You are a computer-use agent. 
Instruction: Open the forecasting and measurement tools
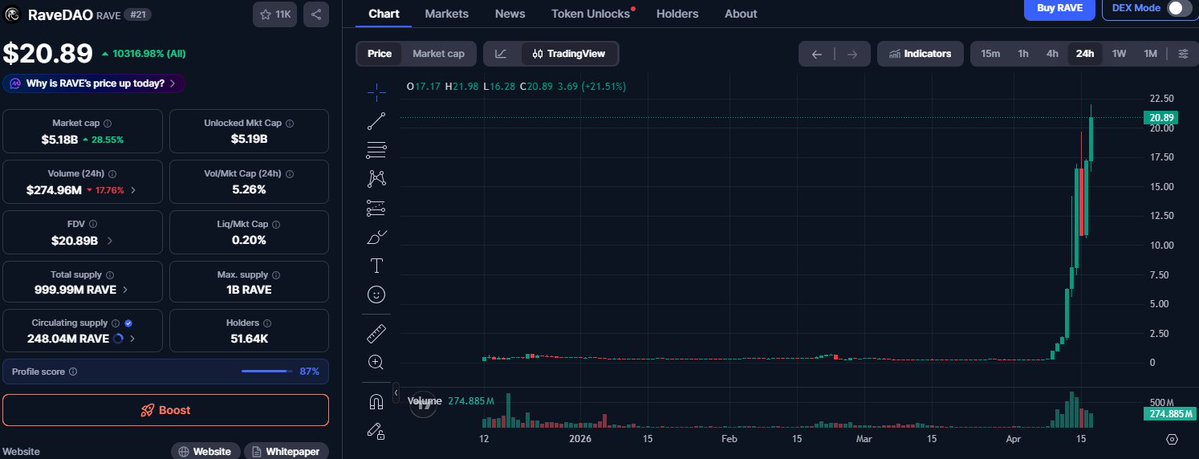click(376, 208)
